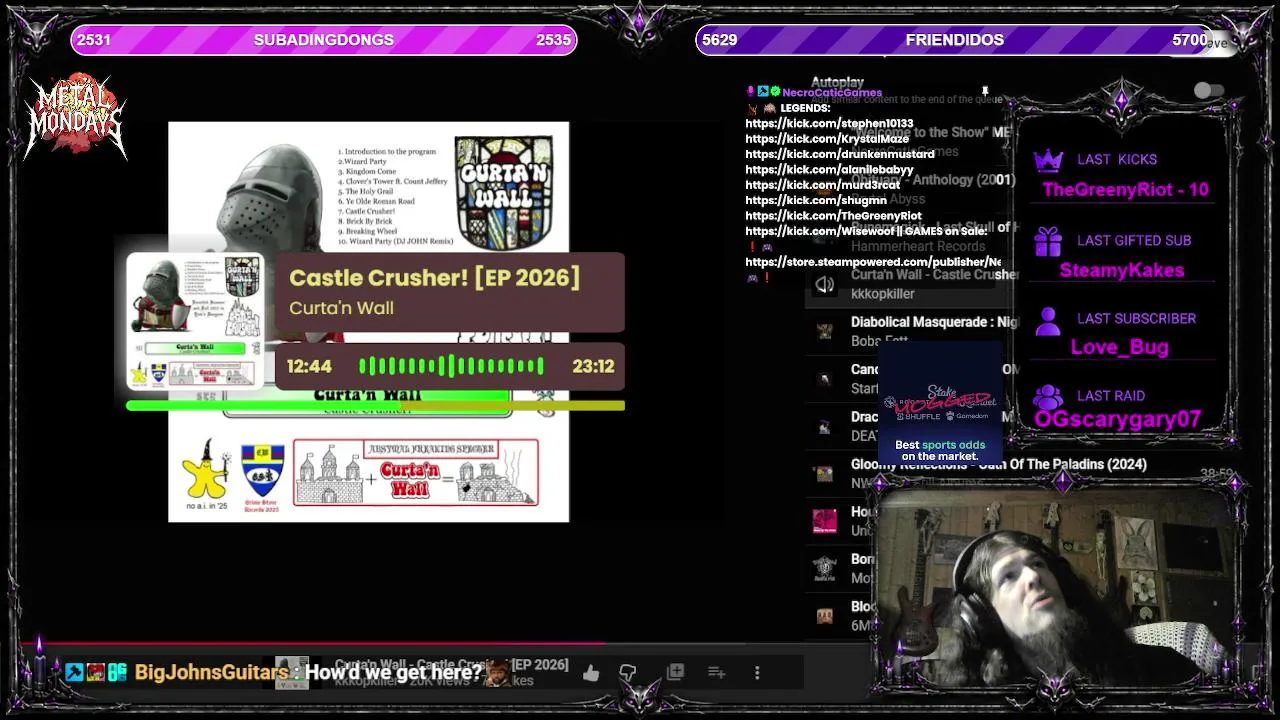The width and height of the screenshot is (1280, 720).
Task: Click the Love_Bug last subscriber name
Action: point(1120,347)
